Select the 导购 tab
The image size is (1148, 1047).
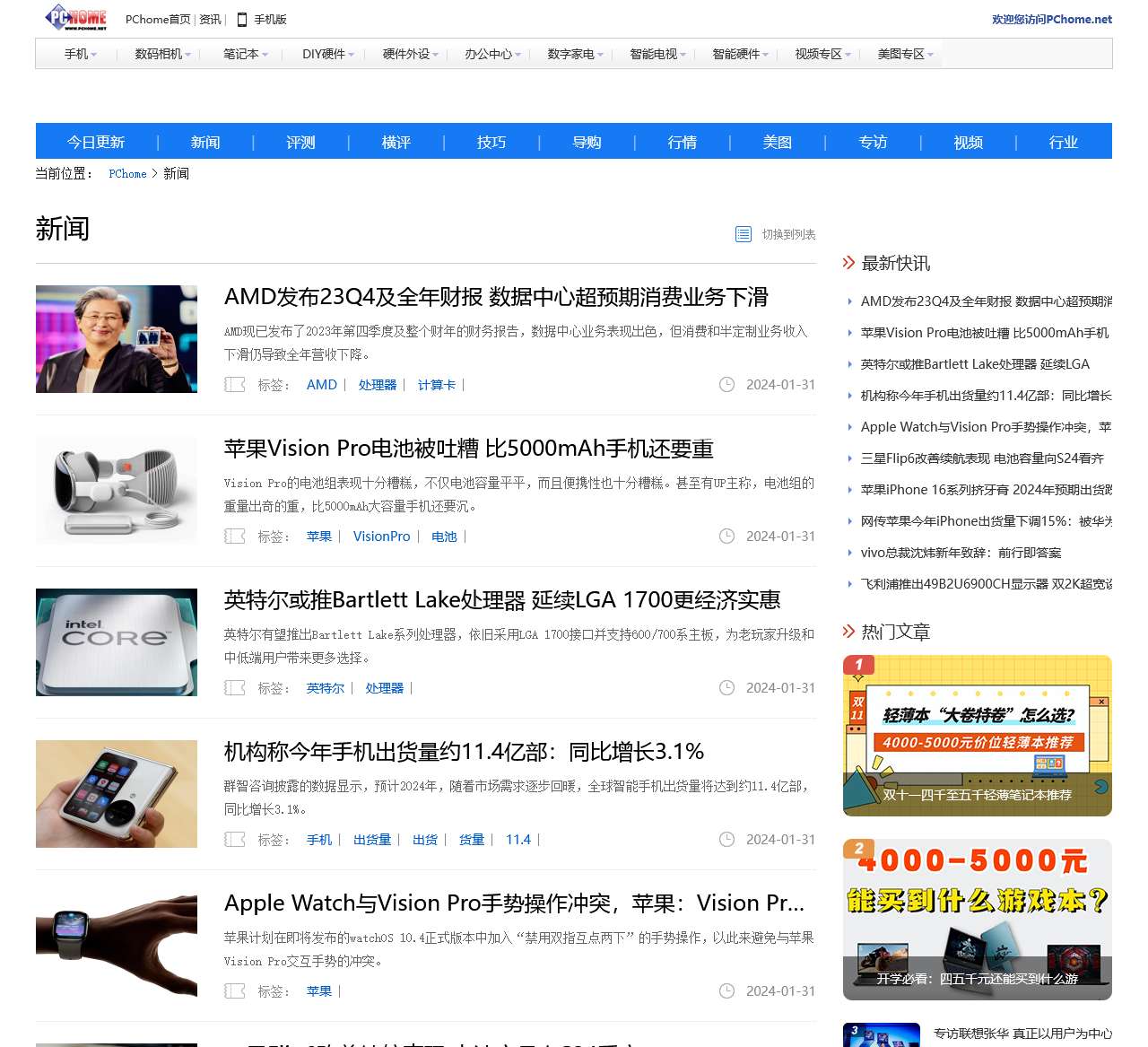coord(586,142)
